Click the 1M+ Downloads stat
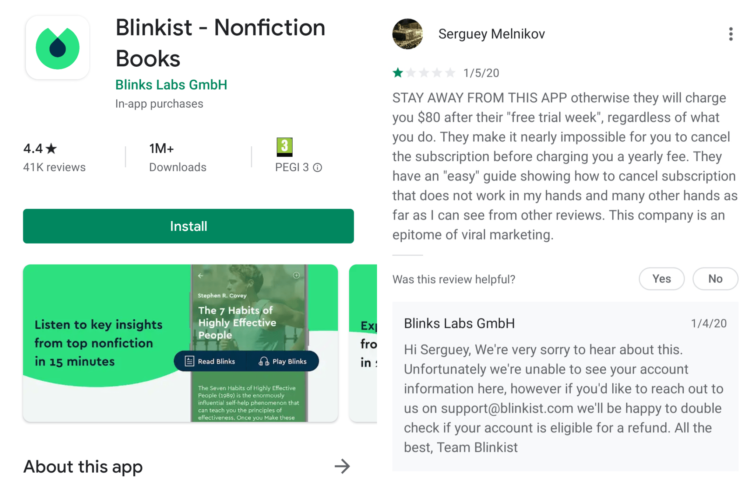Screen dimensions: 754x490 coord(177,158)
